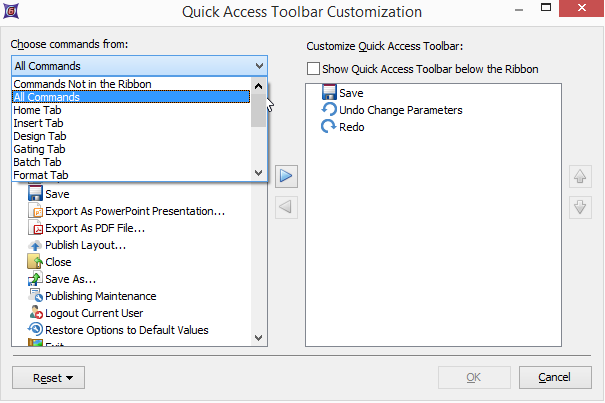Click the Redo icon in toolbar list
The image size is (605, 403).
coord(329,127)
